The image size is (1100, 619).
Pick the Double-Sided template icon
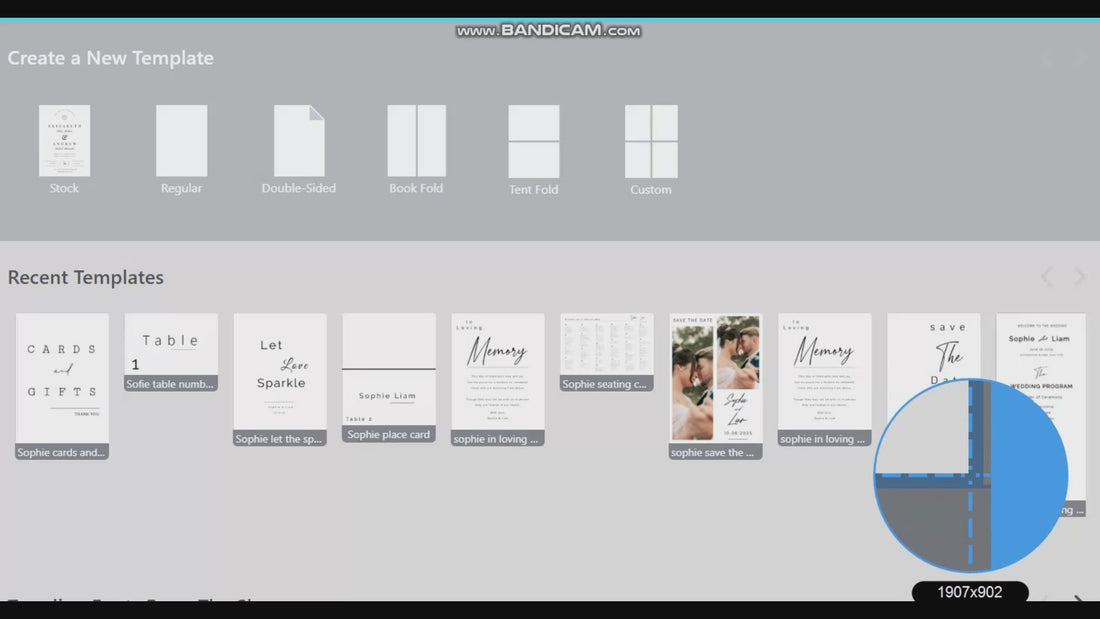(x=299, y=140)
